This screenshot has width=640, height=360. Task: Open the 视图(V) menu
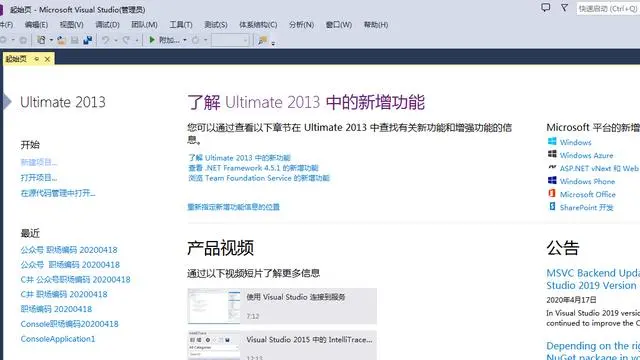point(72,25)
